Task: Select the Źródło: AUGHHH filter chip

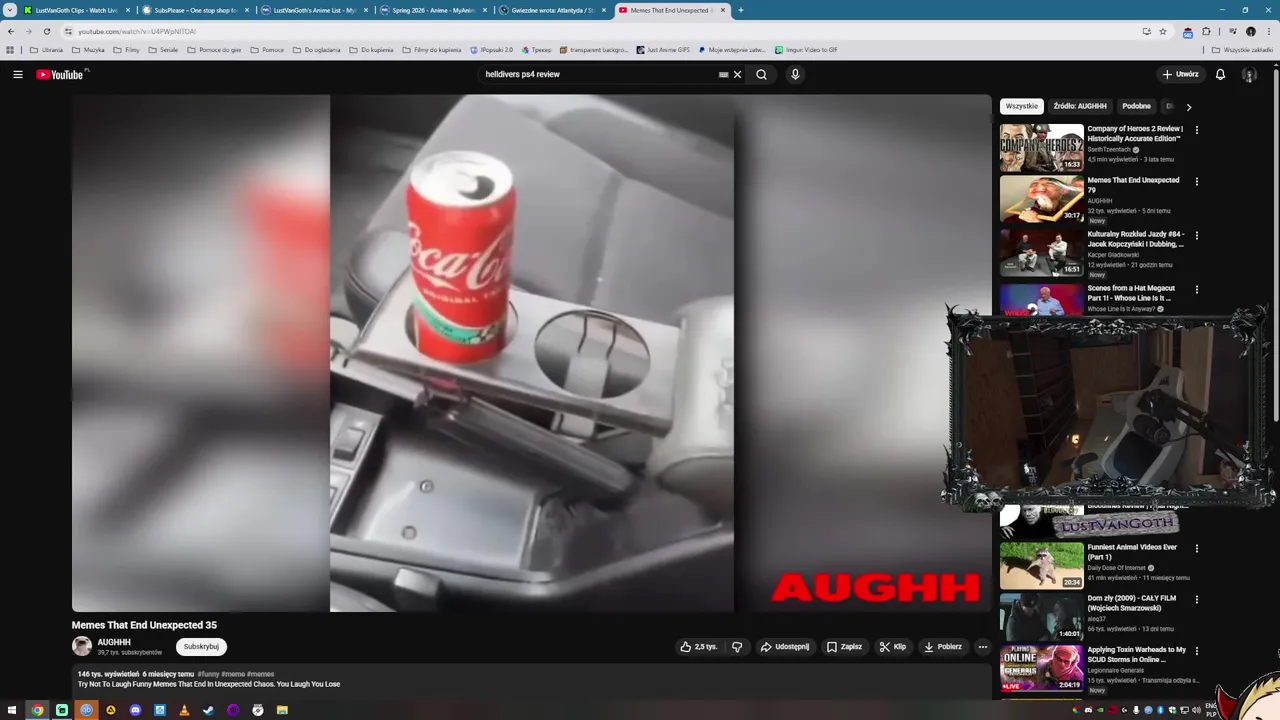Action: [1080, 106]
